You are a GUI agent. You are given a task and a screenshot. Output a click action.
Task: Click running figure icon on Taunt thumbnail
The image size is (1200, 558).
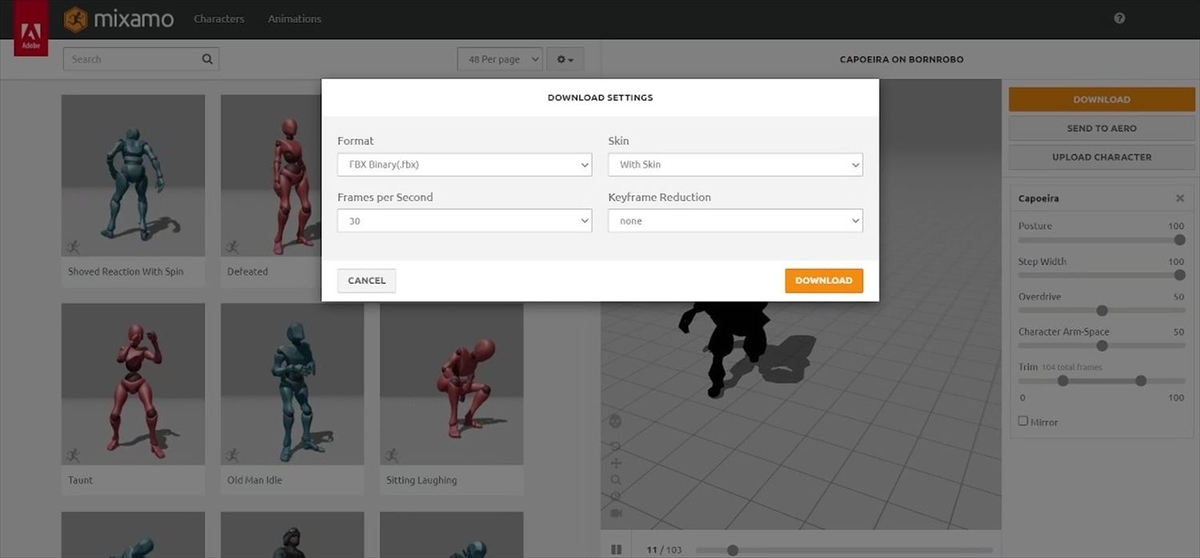74,455
